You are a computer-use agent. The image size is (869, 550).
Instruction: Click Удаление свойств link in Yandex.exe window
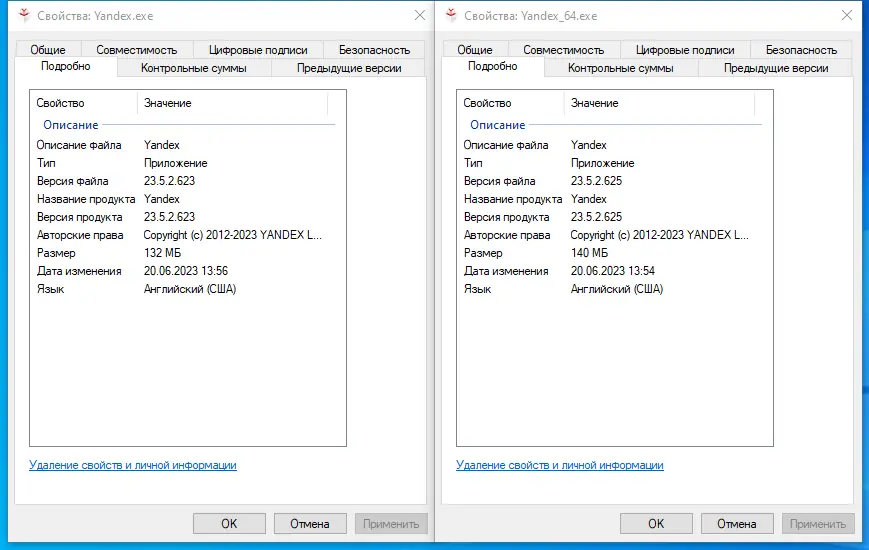[133, 465]
